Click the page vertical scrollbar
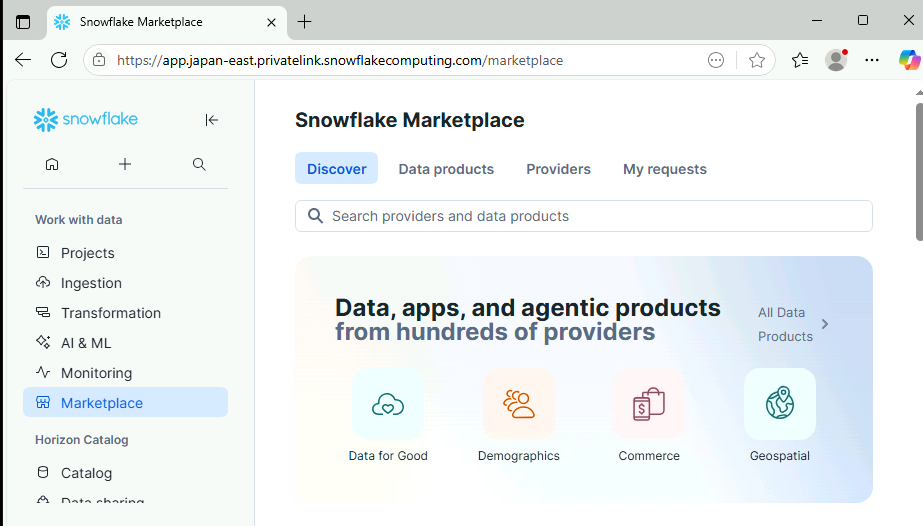 pyautogui.click(x=919, y=170)
